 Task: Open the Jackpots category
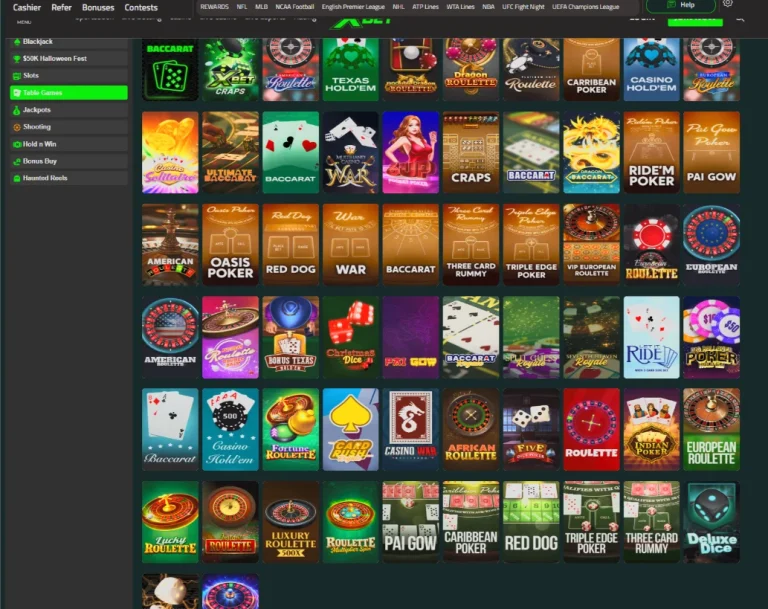(x=69, y=110)
